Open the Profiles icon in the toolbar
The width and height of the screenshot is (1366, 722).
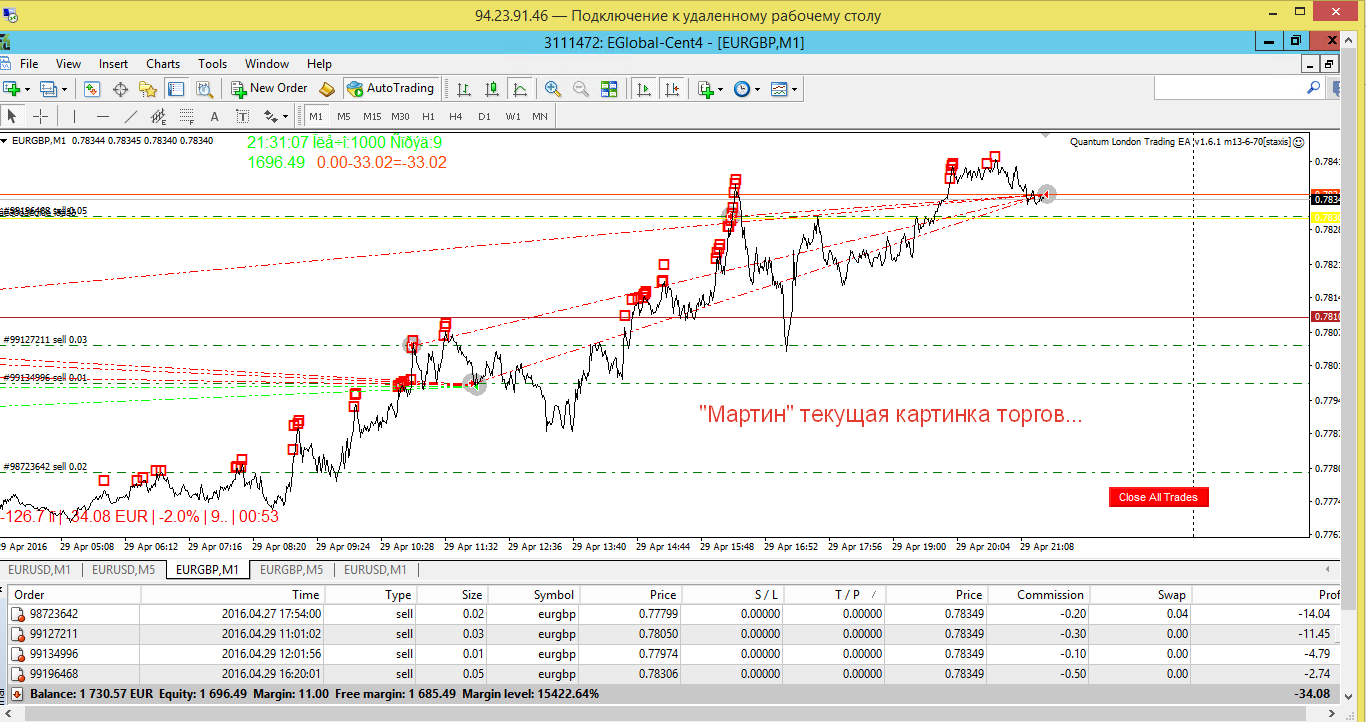pos(49,89)
